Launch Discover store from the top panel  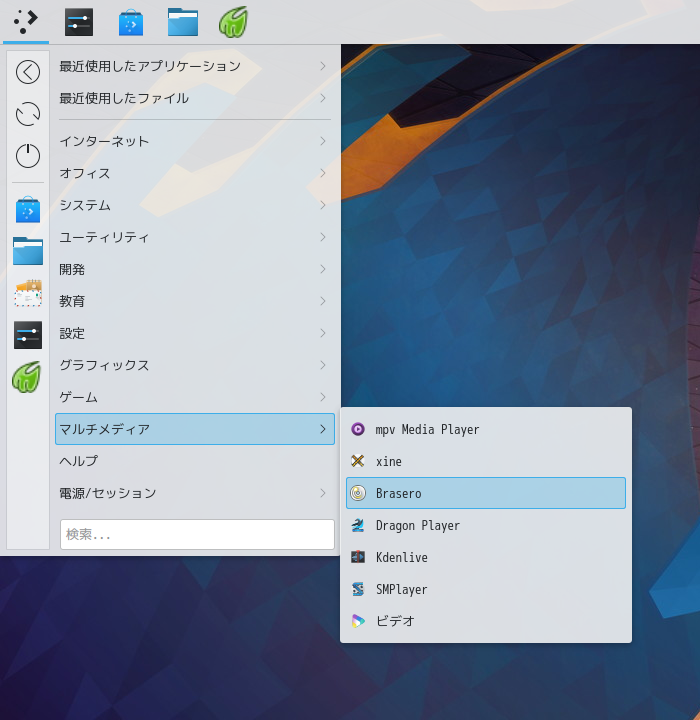[131, 23]
